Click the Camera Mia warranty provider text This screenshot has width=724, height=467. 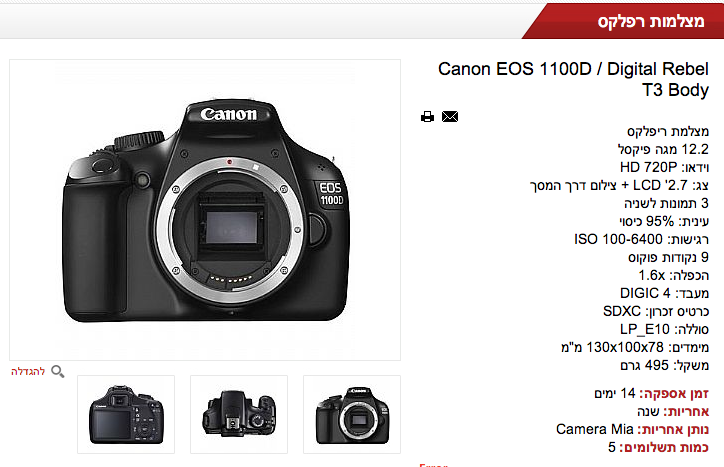595,429
